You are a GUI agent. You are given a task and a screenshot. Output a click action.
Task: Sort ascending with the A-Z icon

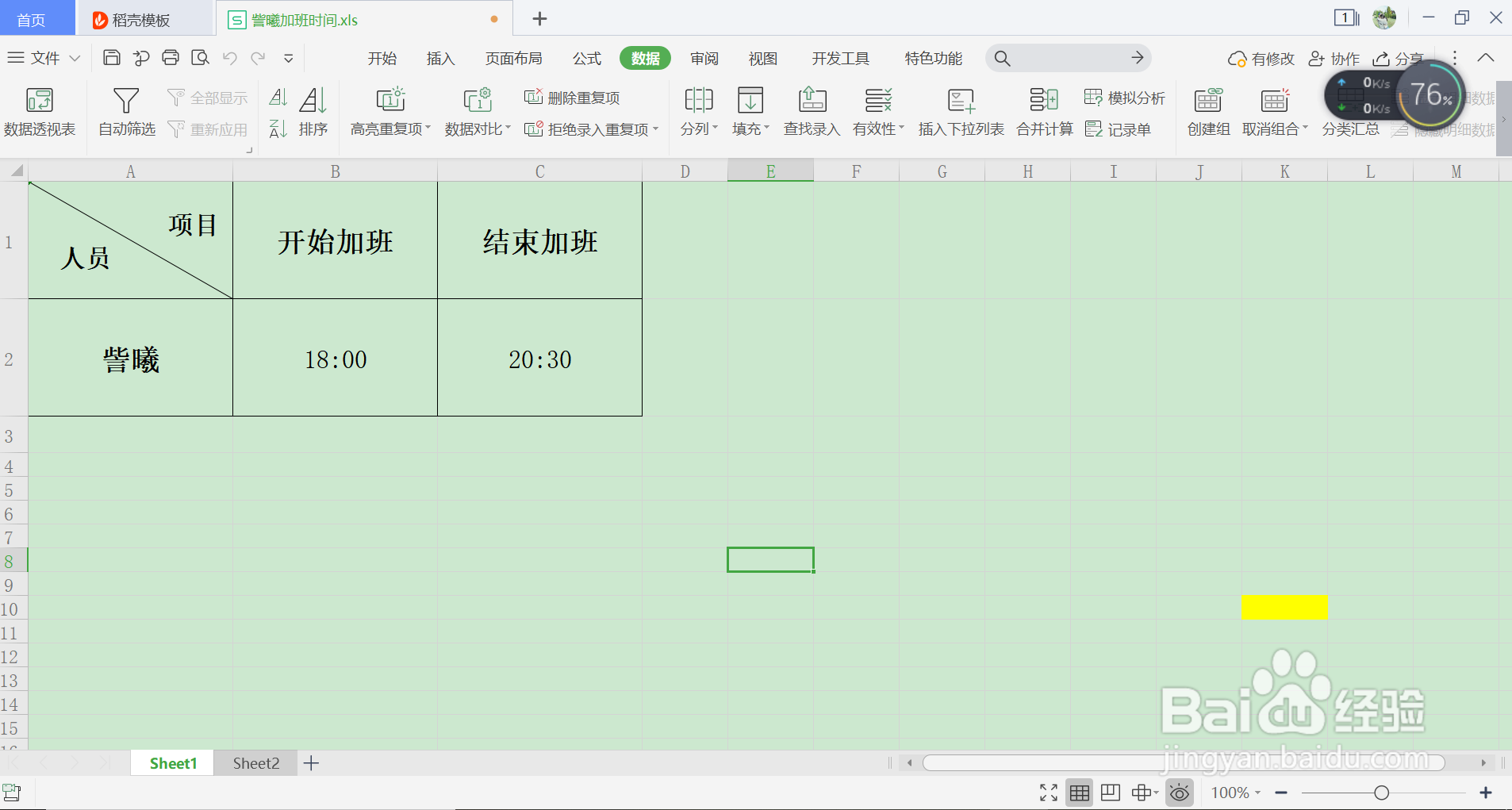click(x=278, y=98)
